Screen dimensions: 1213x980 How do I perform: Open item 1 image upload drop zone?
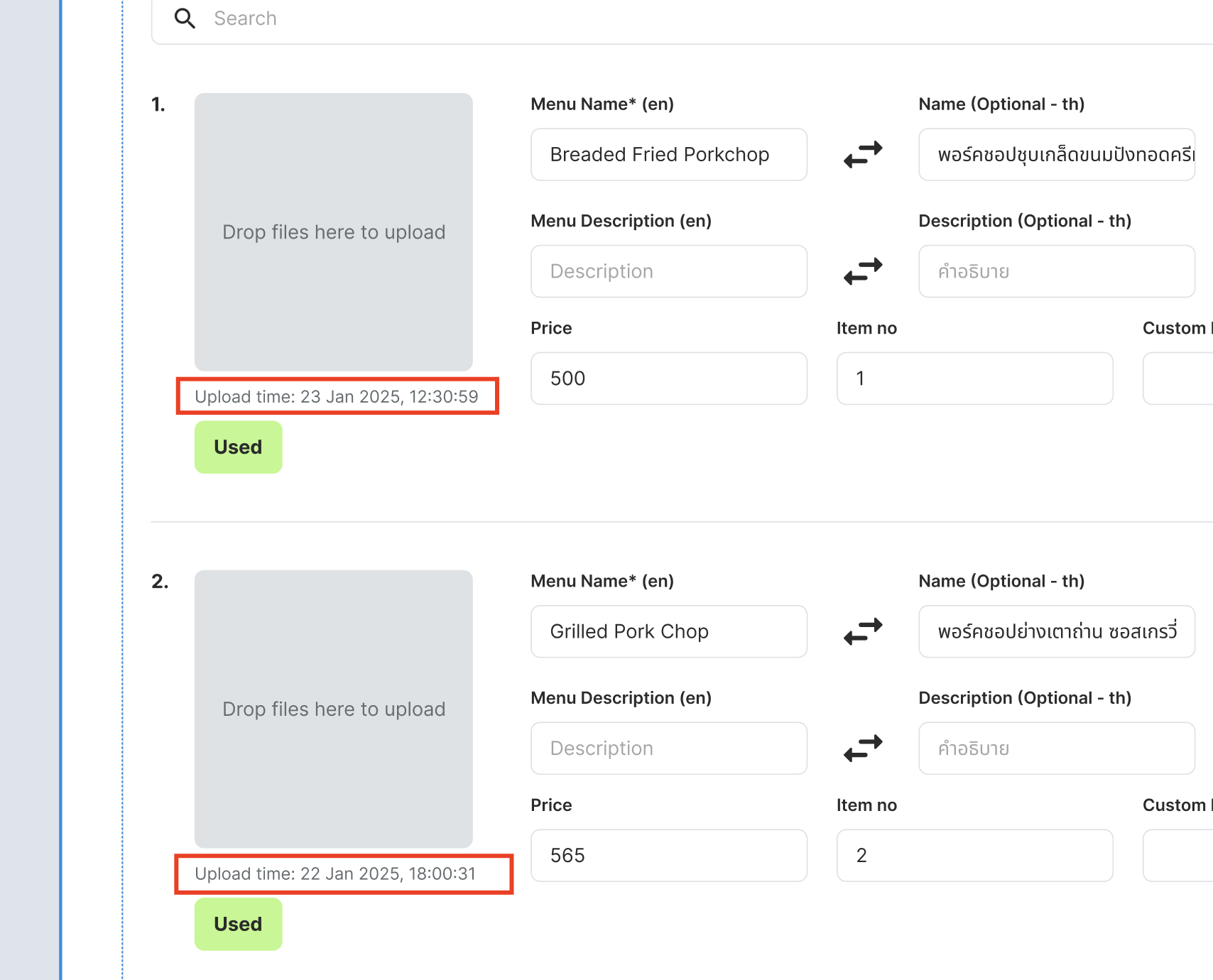coord(334,232)
